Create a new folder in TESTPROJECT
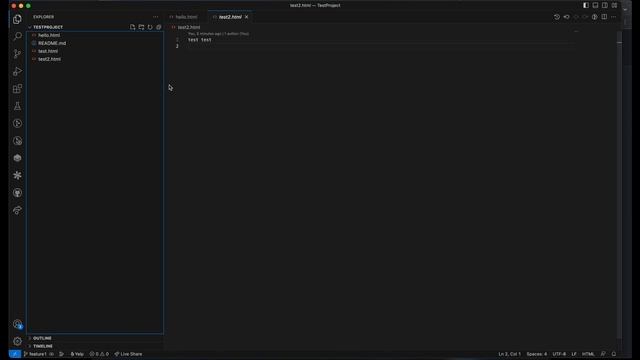The image size is (640, 360). [141, 27]
